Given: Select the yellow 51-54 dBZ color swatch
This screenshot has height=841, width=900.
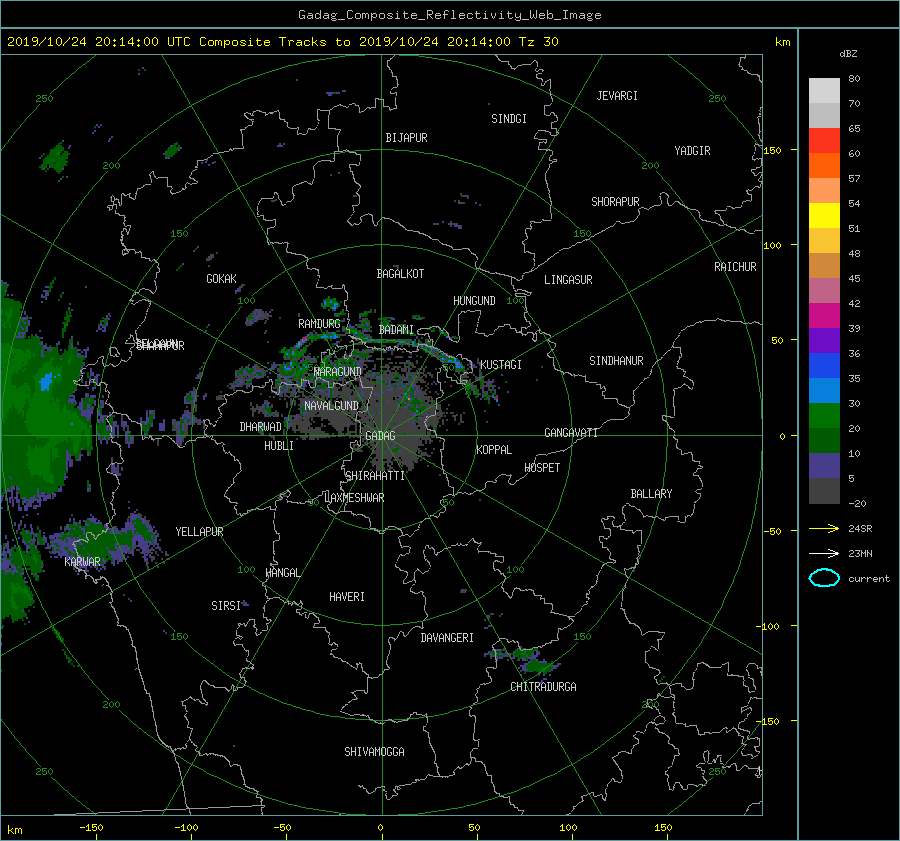Looking at the screenshot, I should pyautogui.click(x=824, y=215).
